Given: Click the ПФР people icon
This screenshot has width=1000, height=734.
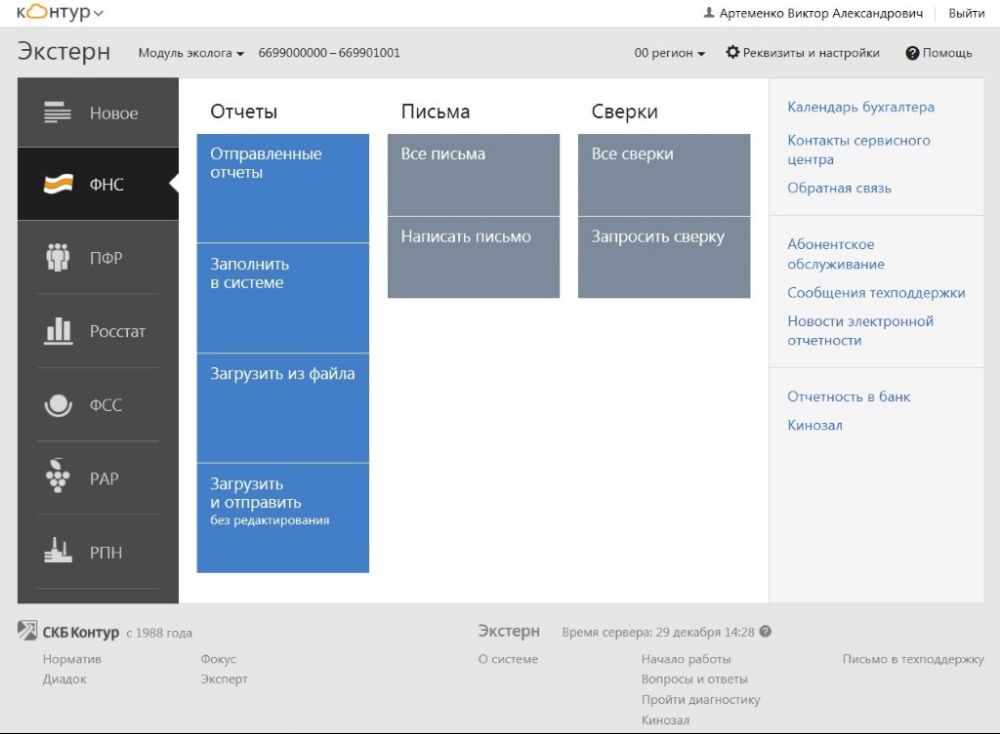Looking at the screenshot, I should tap(57, 257).
